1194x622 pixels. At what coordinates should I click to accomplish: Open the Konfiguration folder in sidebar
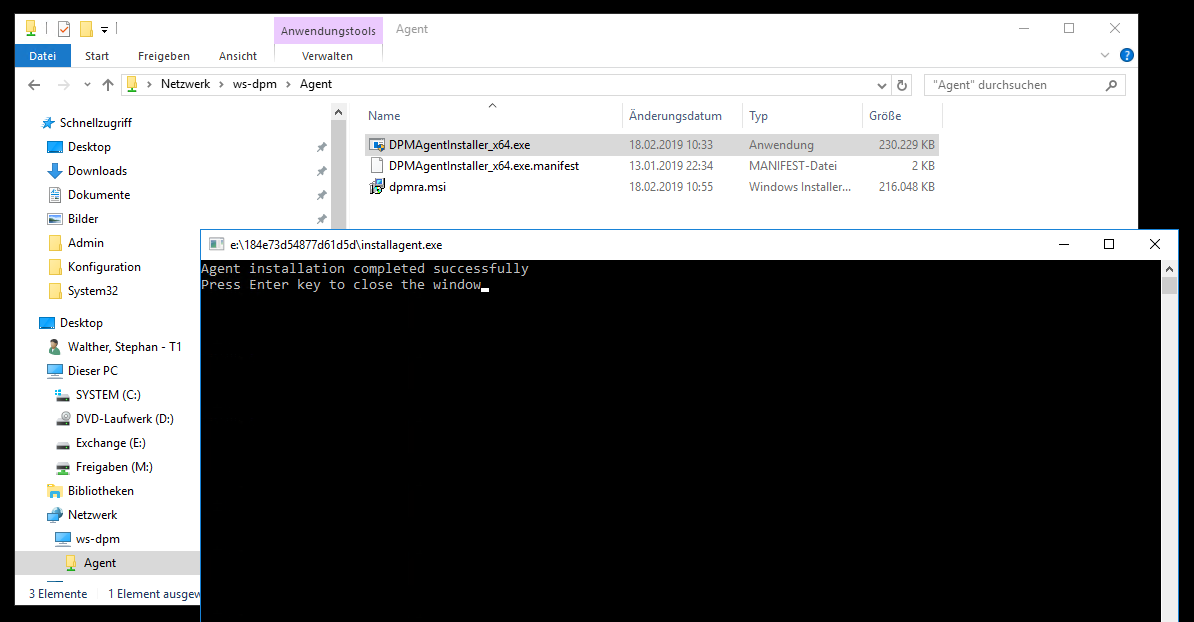coord(104,266)
